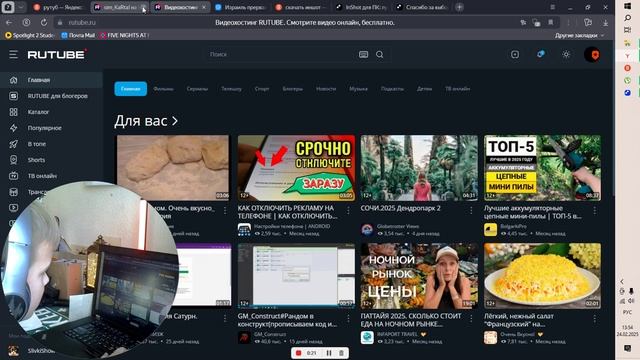Open the Почта Mail bookmark

78,36
